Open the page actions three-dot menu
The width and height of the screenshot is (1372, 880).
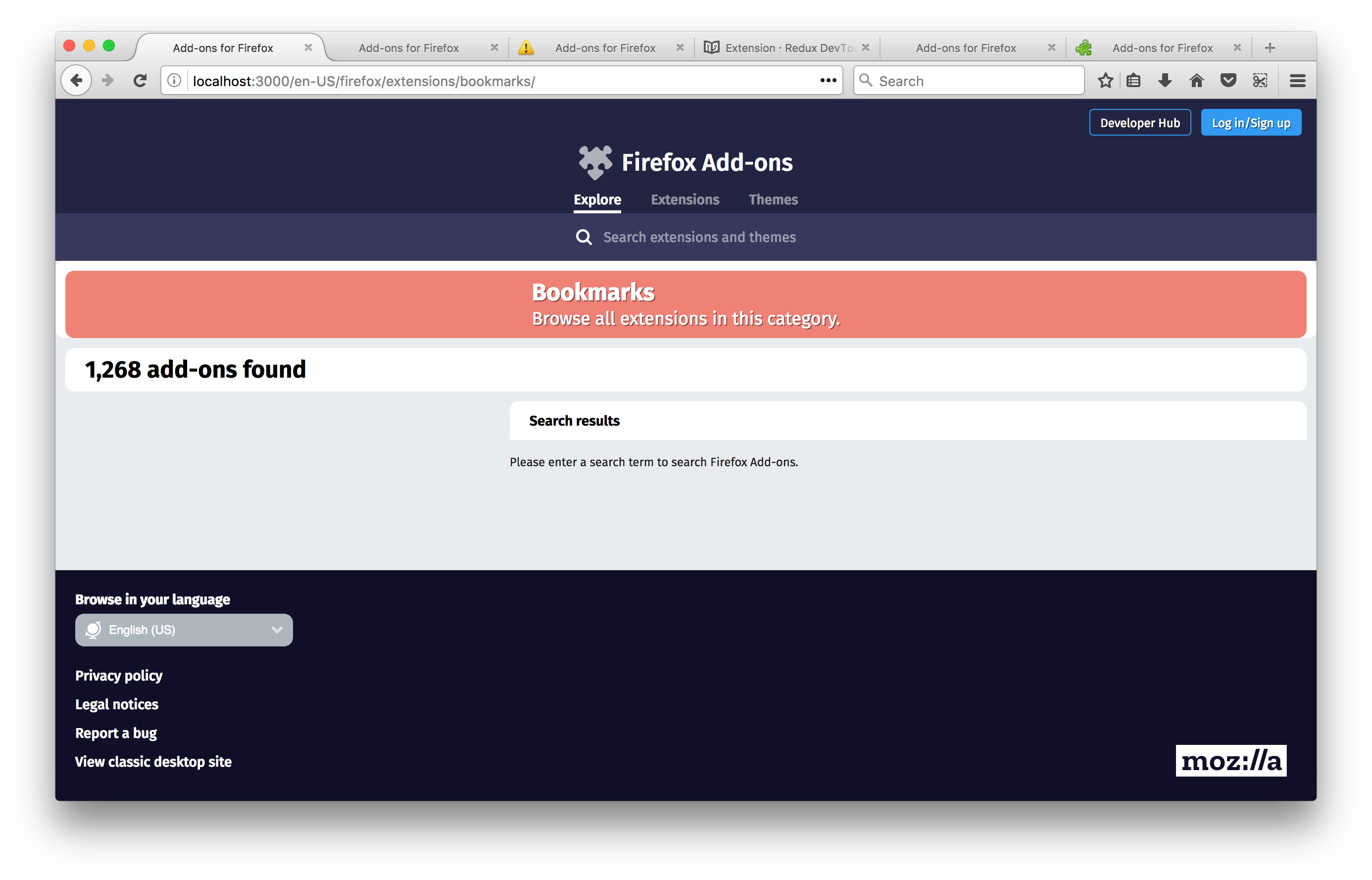pyautogui.click(x=828, y=81)
